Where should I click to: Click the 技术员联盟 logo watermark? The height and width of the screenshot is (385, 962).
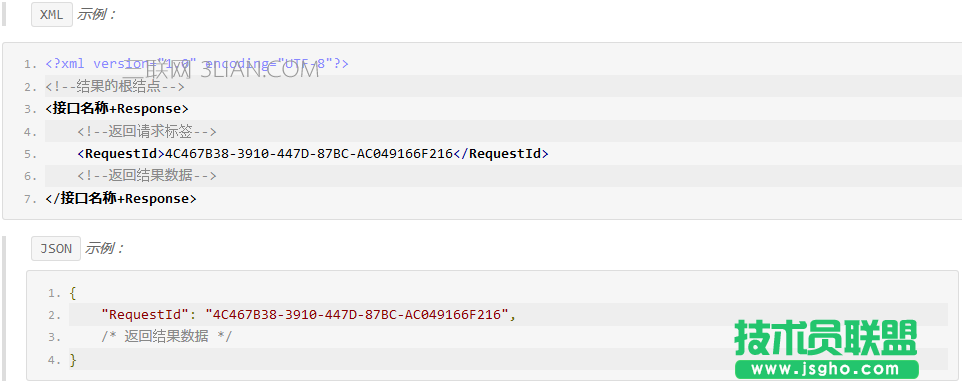826,338
